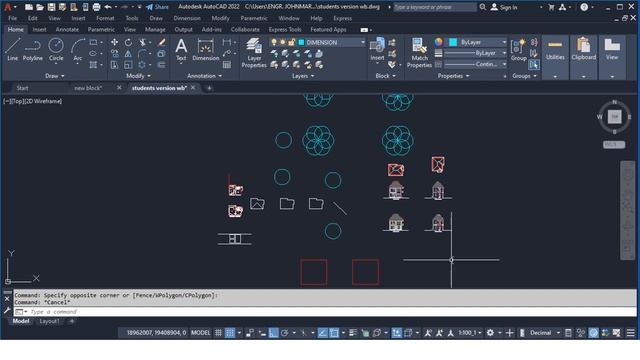Open the ByLayer lineweight dropdown

pyautogui.click(x=504, y=53)
